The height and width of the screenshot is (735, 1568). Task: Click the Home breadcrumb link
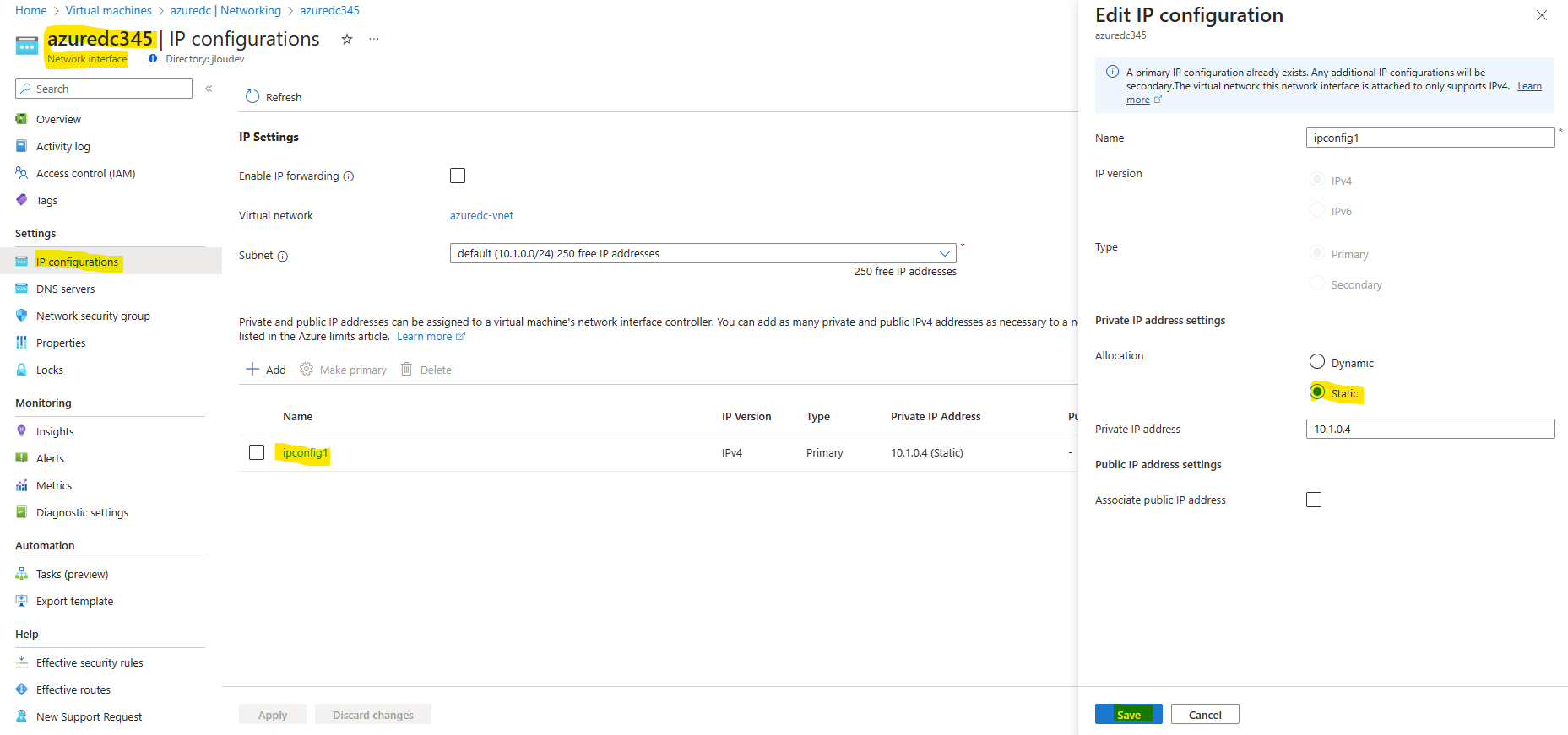[x=31, y=10]
